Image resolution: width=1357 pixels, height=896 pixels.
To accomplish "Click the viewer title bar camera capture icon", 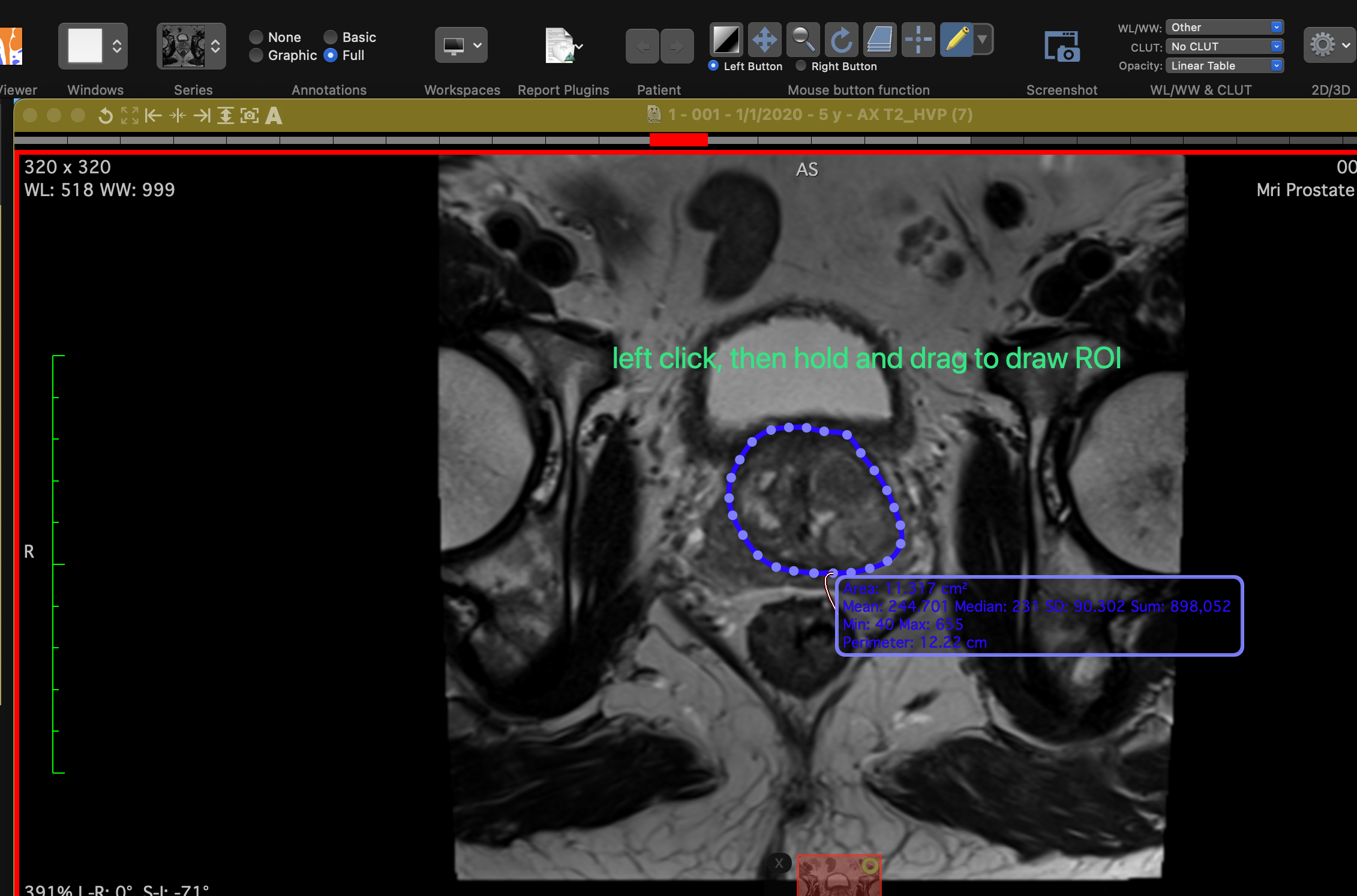I will click(250, 115).
